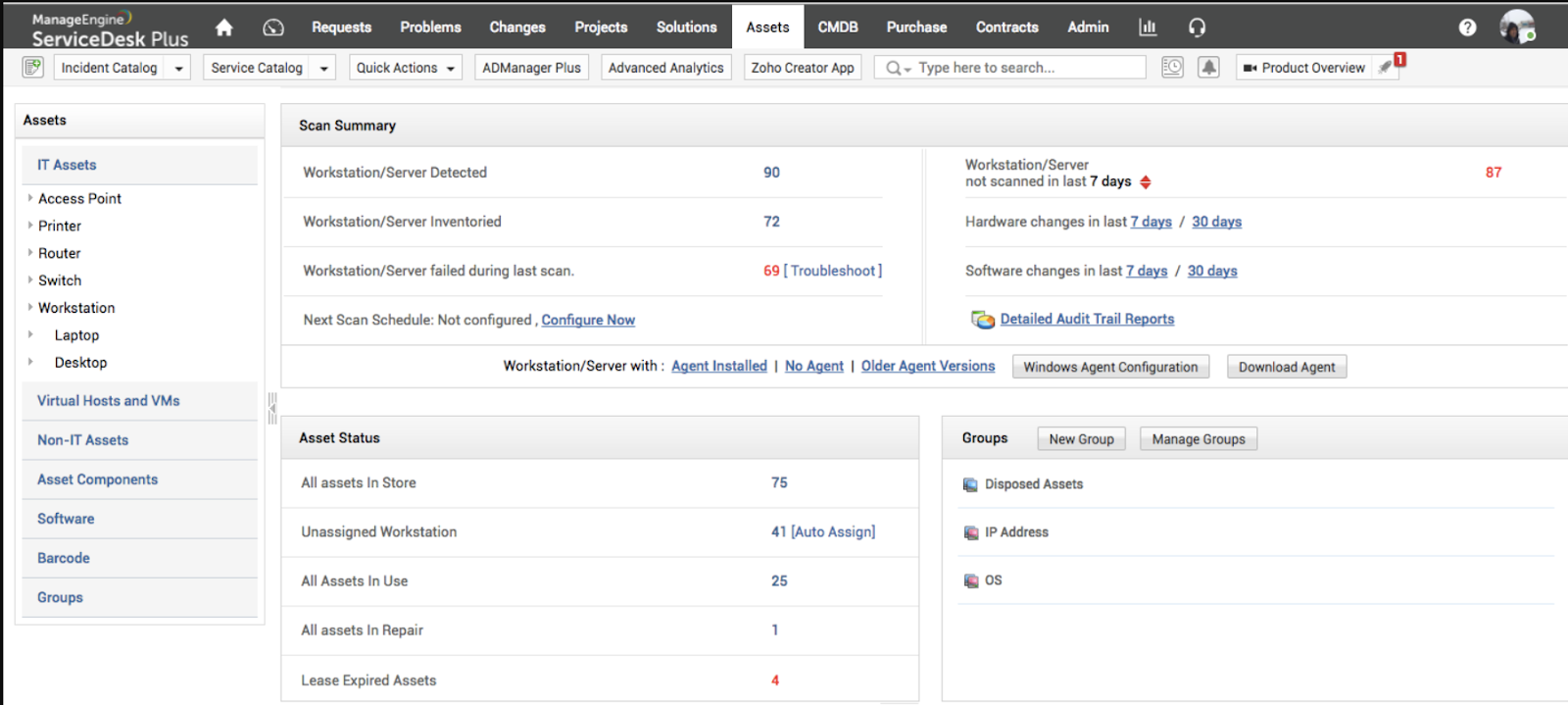Open the Requests tab
The height and width of the screenshot is (705, 1568).
point(341,27)
